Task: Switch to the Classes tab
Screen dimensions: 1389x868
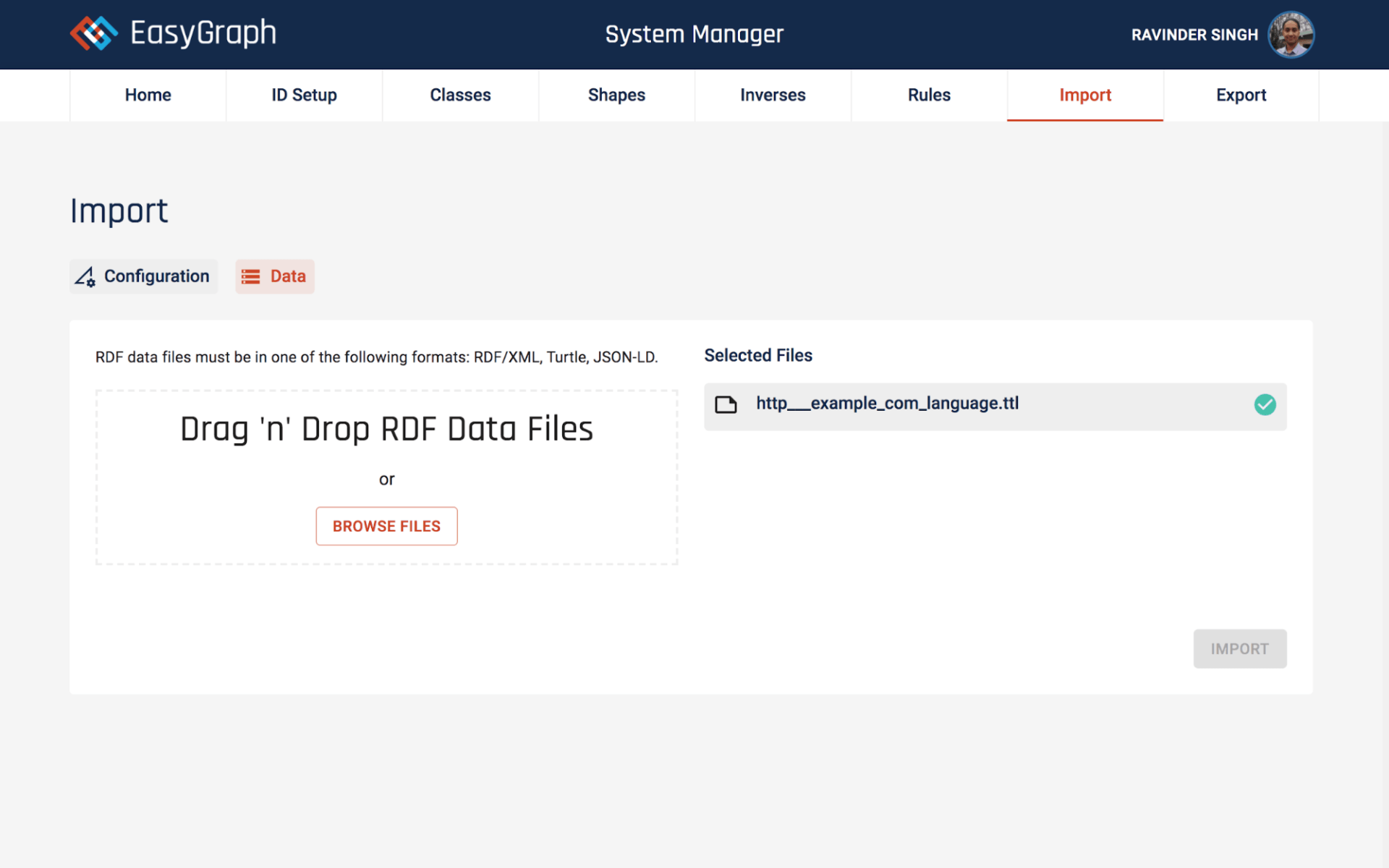Action: click(460, 95)
